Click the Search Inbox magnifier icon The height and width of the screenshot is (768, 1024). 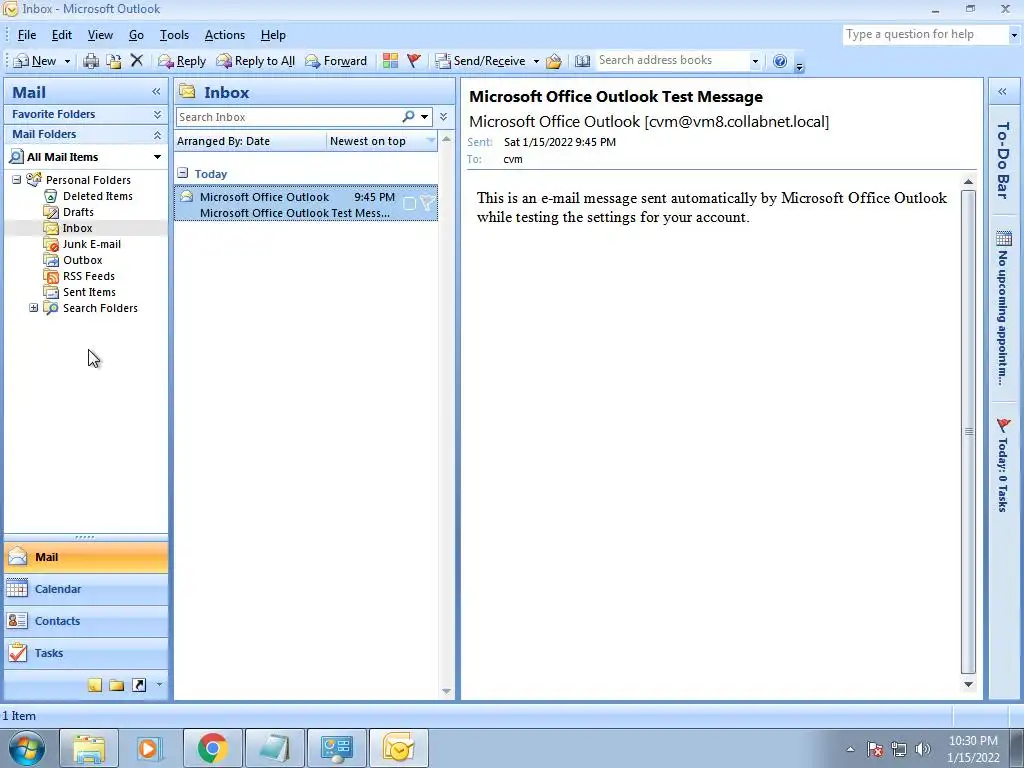[408, 116]
